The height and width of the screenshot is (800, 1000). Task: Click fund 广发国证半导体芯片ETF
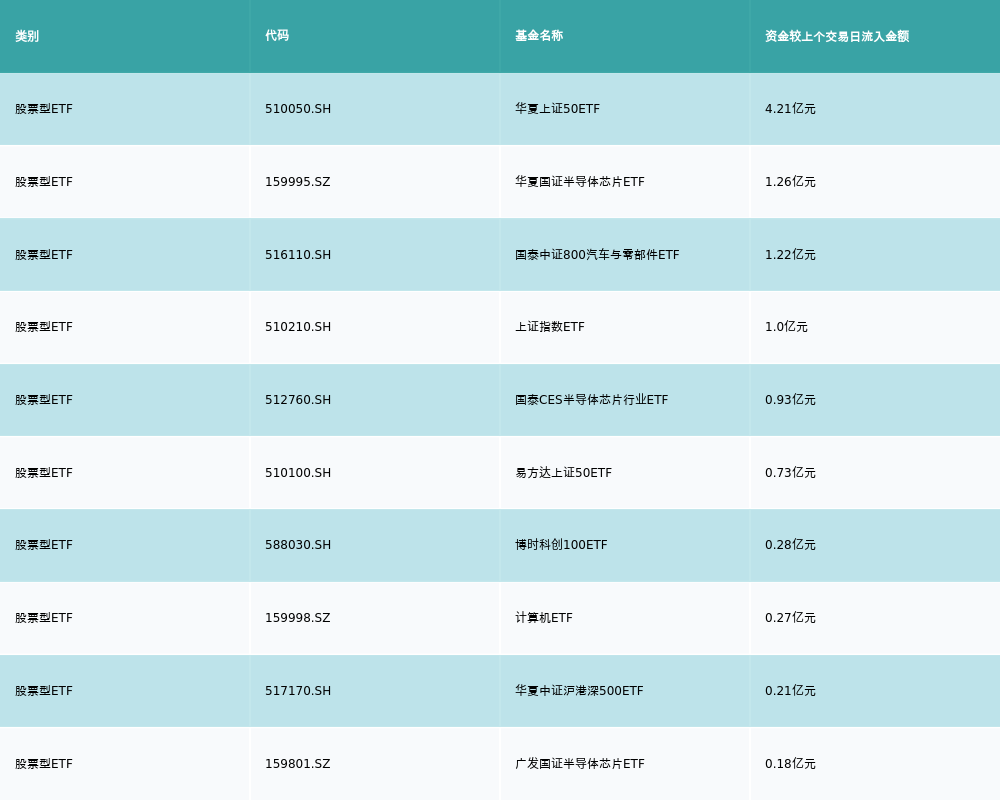pyautogui.click(x=580, y=764)
